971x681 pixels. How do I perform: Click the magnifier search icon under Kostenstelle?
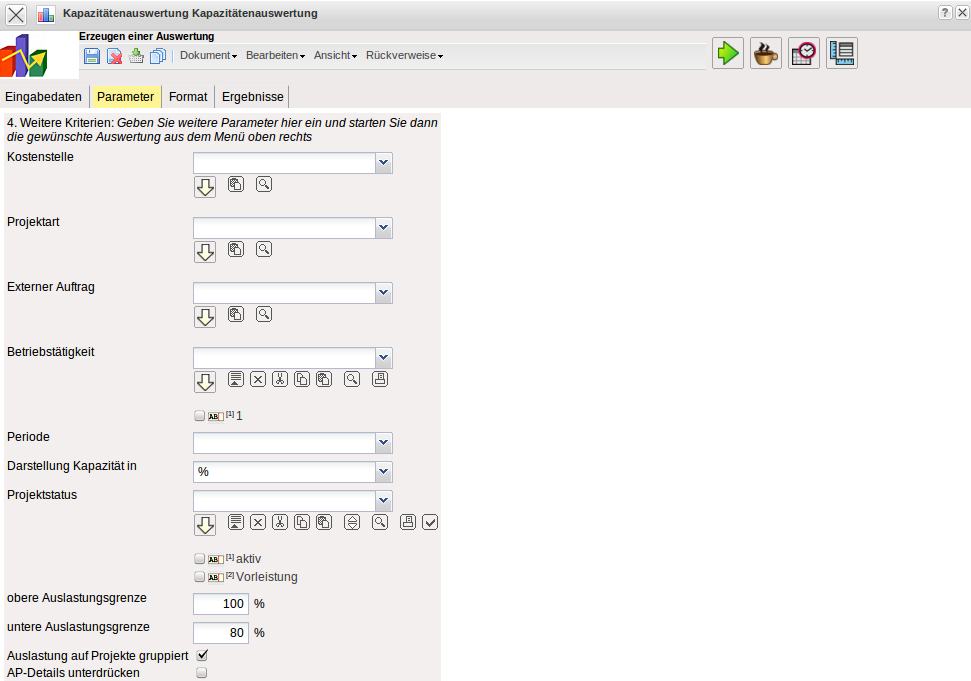point(264,184)
